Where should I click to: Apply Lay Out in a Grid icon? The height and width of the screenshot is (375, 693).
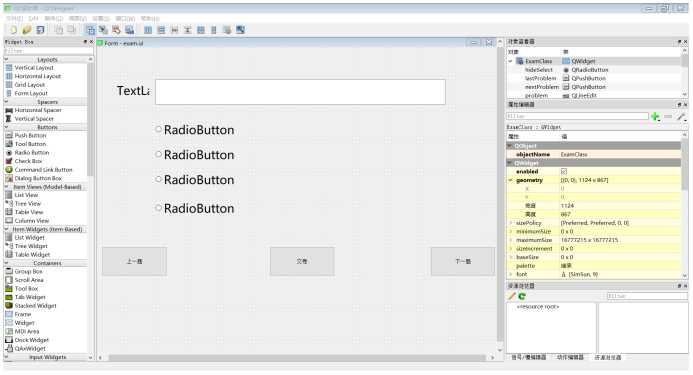(x=201, y=30)
